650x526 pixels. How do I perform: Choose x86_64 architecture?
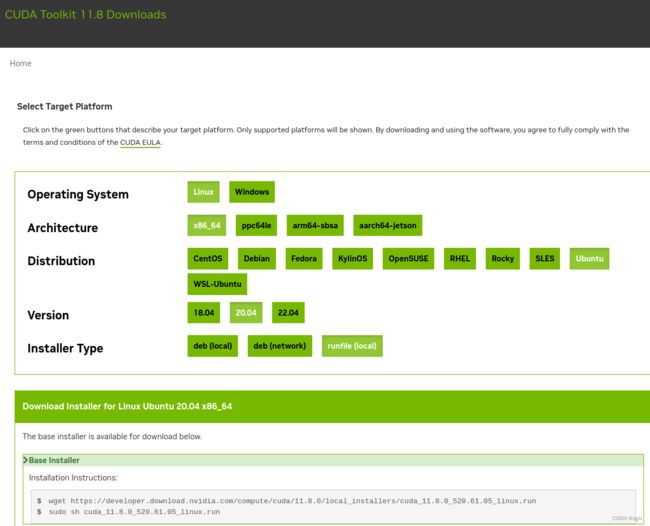click(x=206, y=225)
